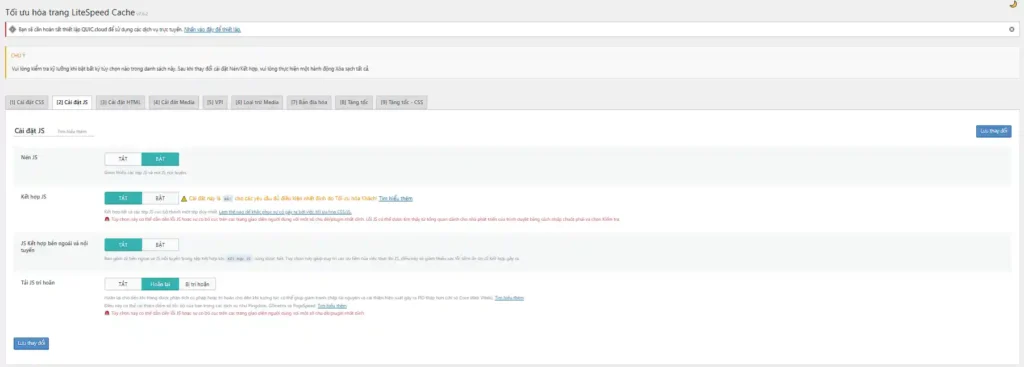
Task: Click the red alert icon under Kết hợp JS
Action: point(106,219)
